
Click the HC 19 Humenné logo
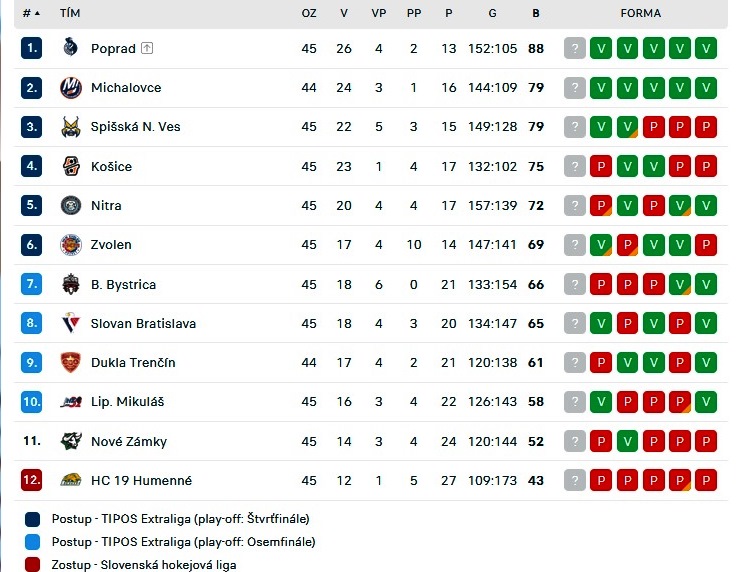[x=70, y=480]
